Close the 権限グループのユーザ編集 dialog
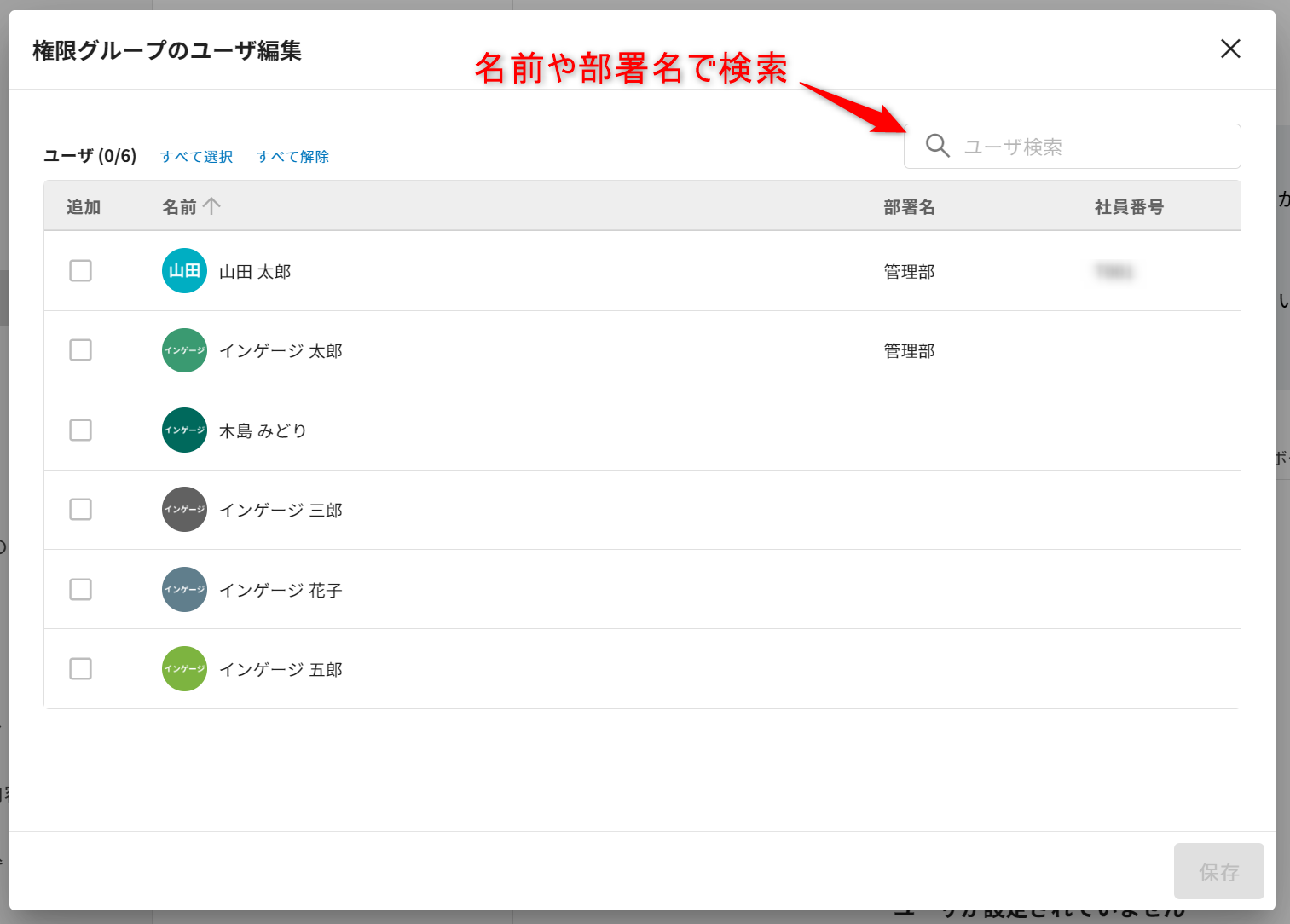1290x924 pixels. coord(1230,49)
